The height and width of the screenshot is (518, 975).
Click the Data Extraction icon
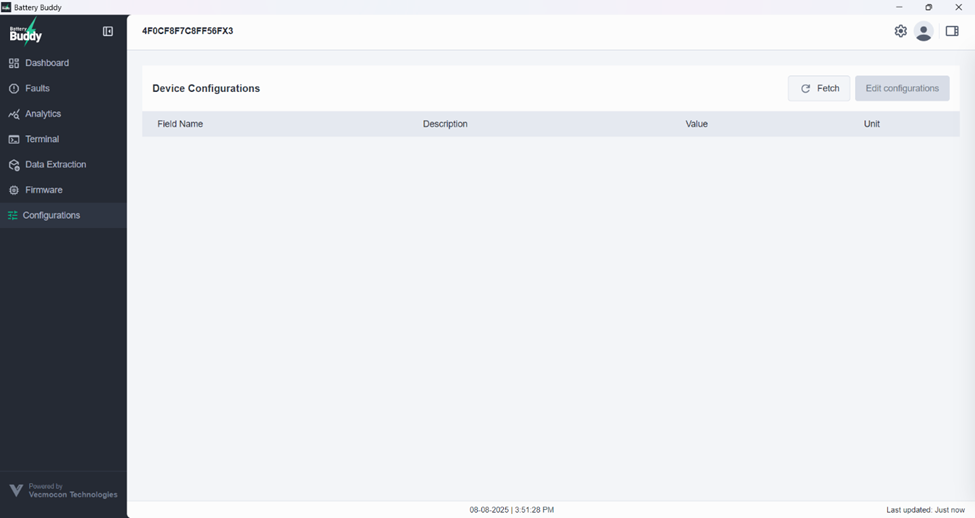click(x=14, y=165)
